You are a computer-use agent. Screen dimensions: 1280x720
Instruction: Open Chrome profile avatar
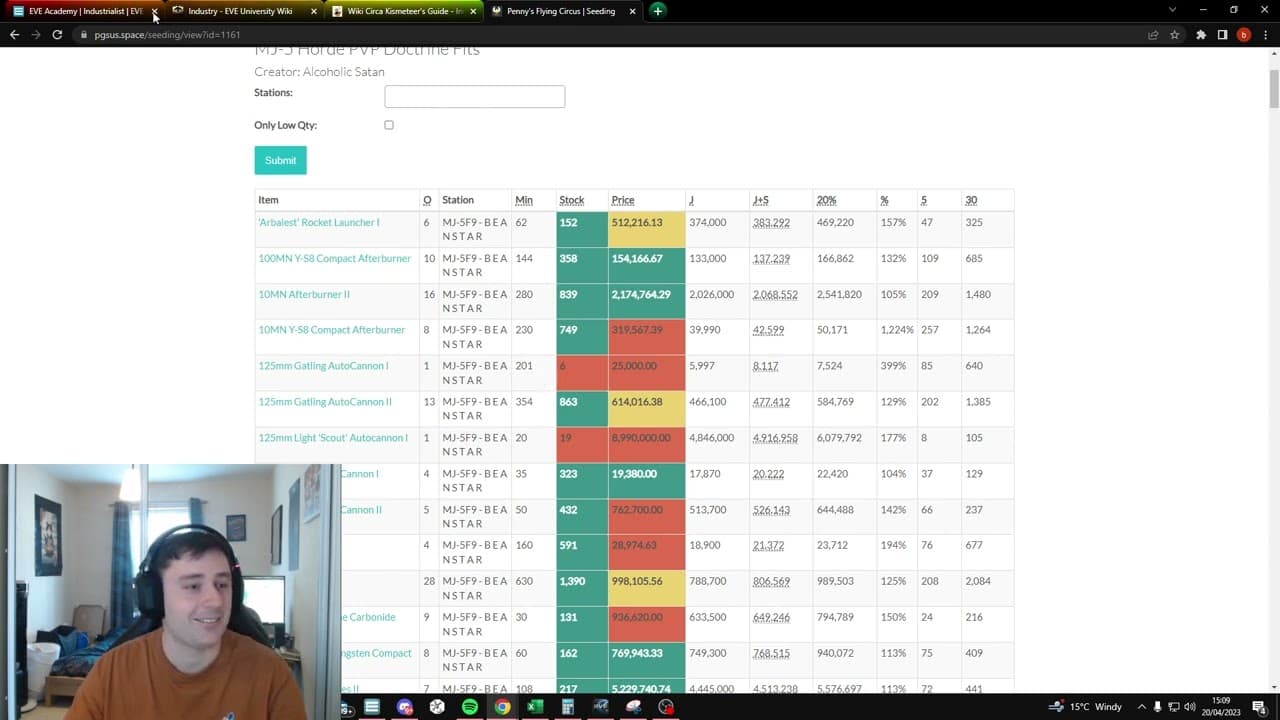[1244, 35]
